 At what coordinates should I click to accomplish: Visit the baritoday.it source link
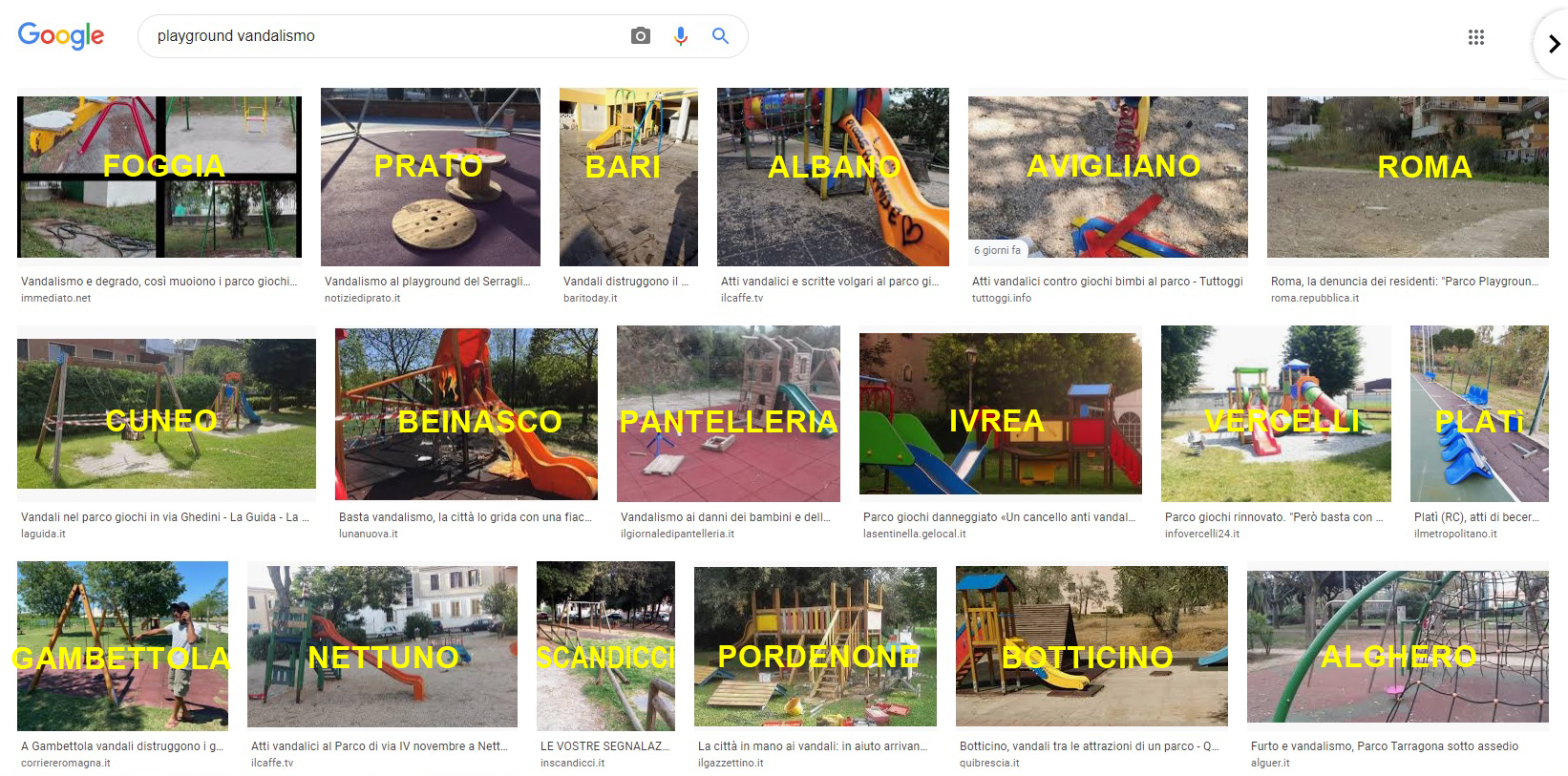tap(590, 298)
